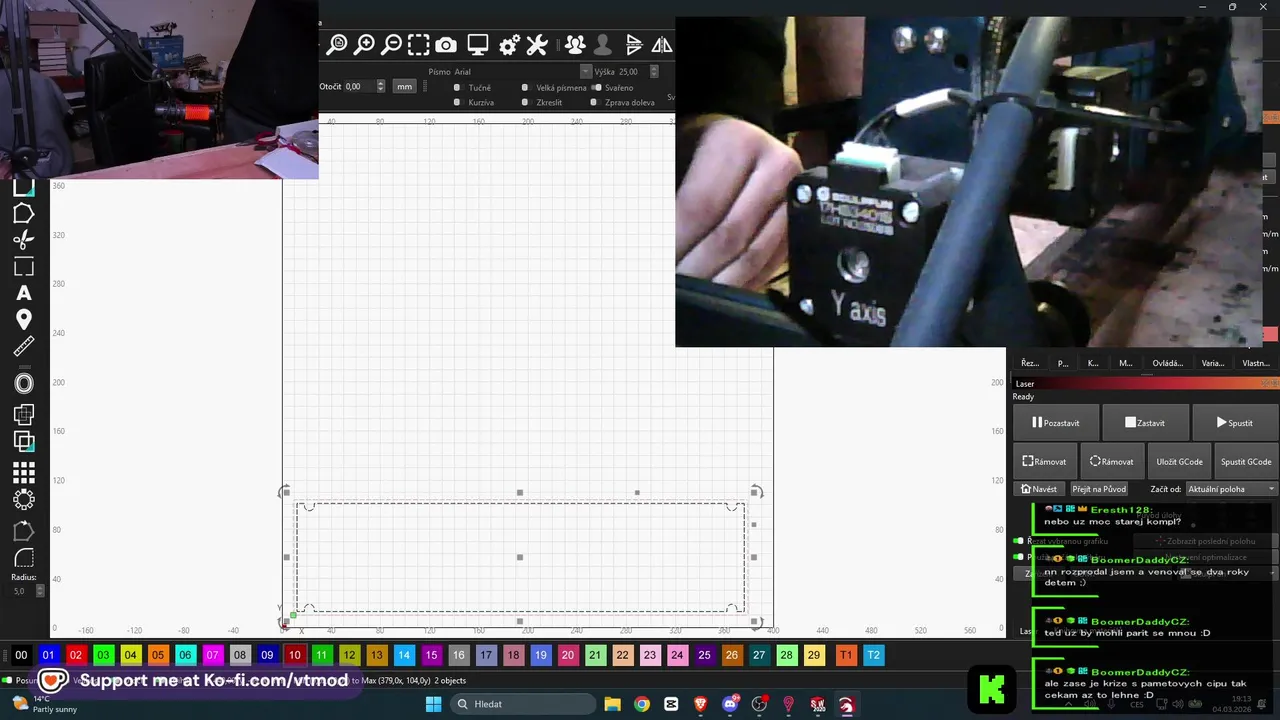Pick the red 02 layer swatch
Viewport: 1280px width, 720px height.
point(76,655)
